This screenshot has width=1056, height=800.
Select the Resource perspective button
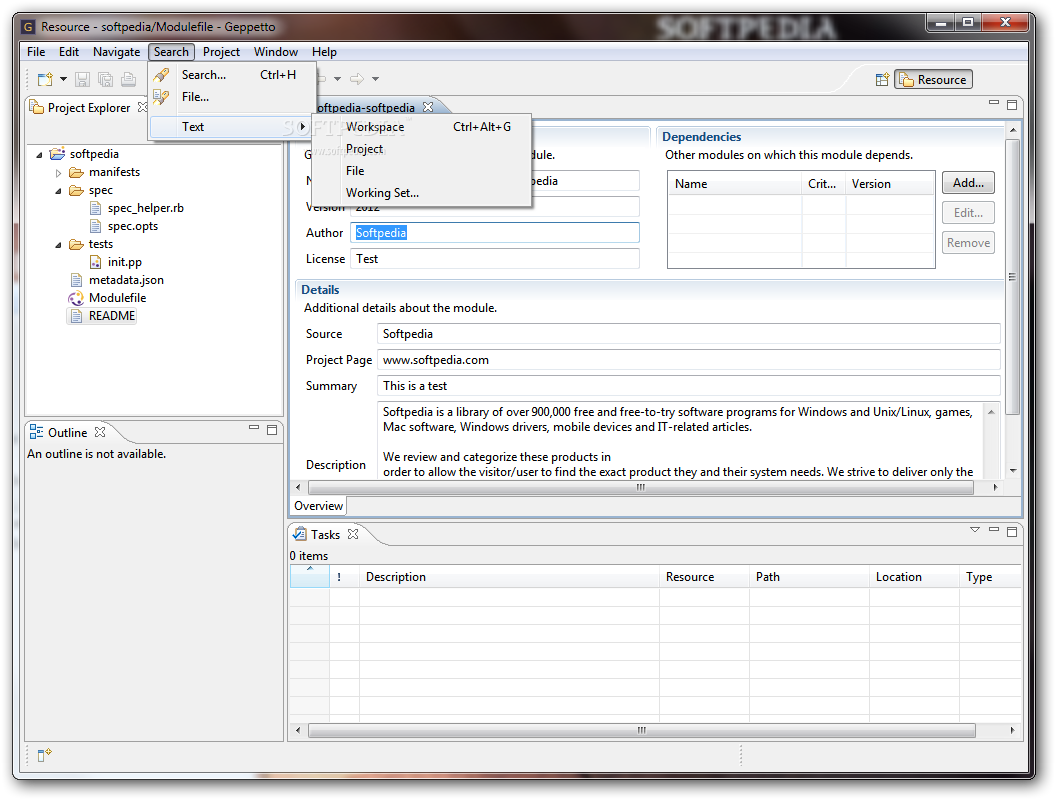coord(933,79)
